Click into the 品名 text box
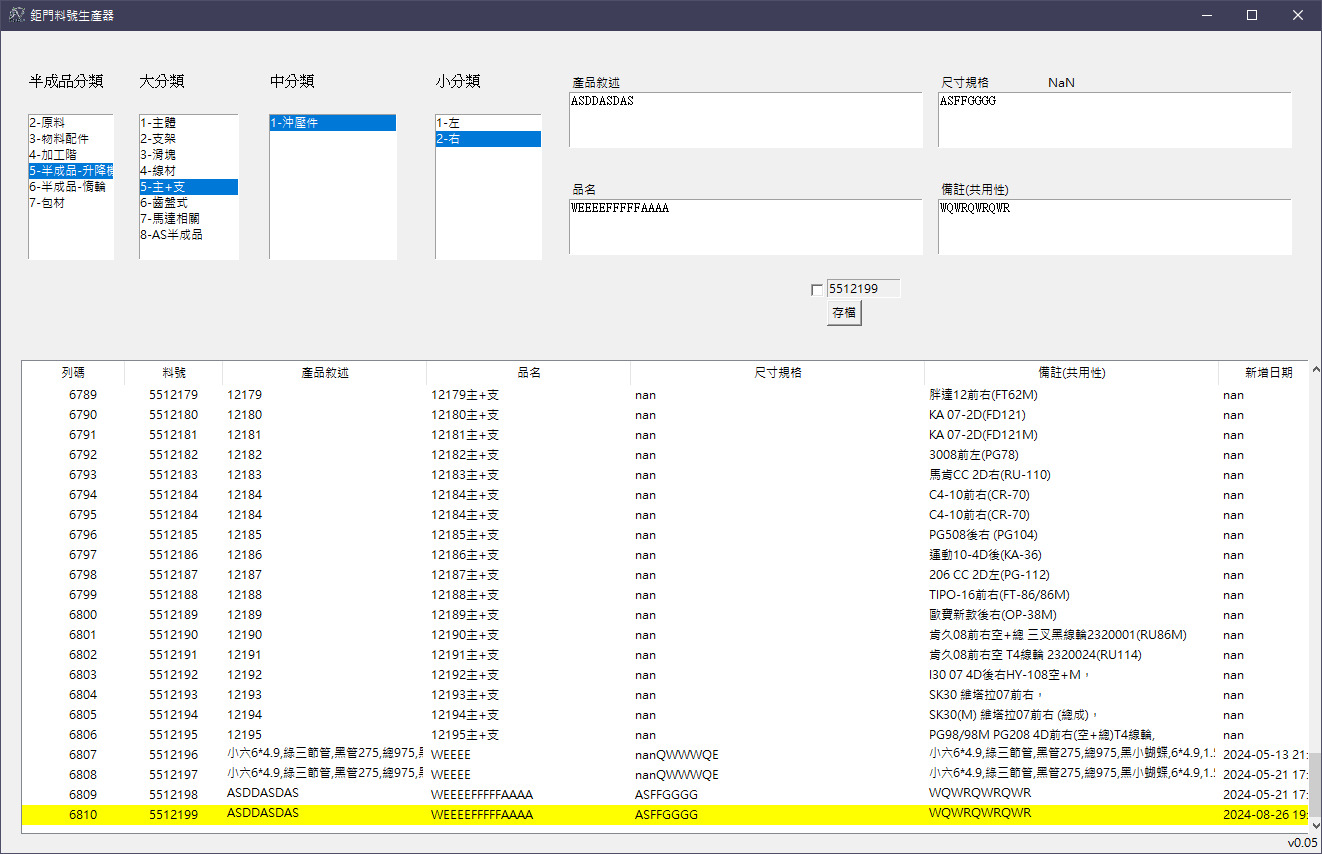1322x854 pixels. point(745,227)
